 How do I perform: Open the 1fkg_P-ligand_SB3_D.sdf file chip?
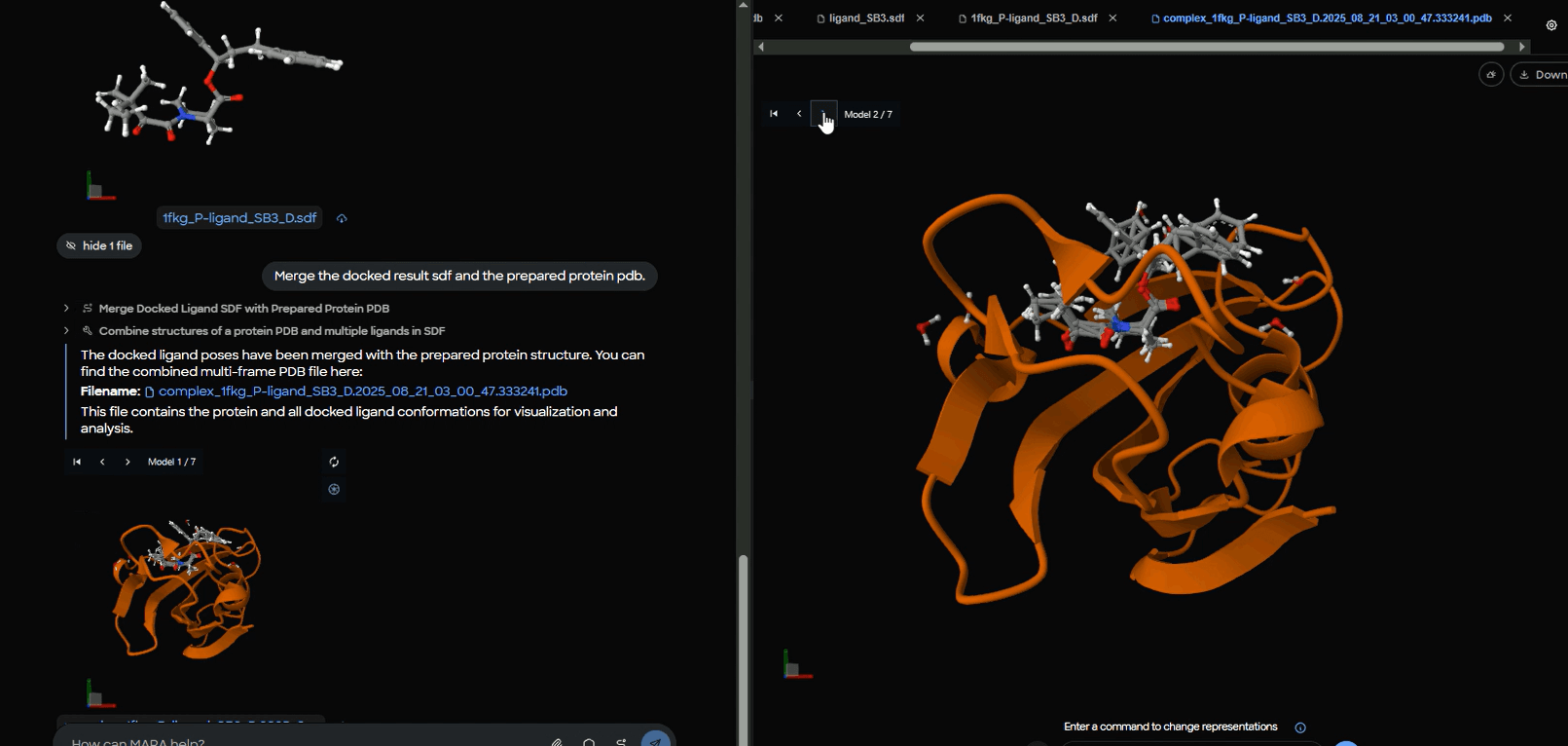click(x=239, y=218)
